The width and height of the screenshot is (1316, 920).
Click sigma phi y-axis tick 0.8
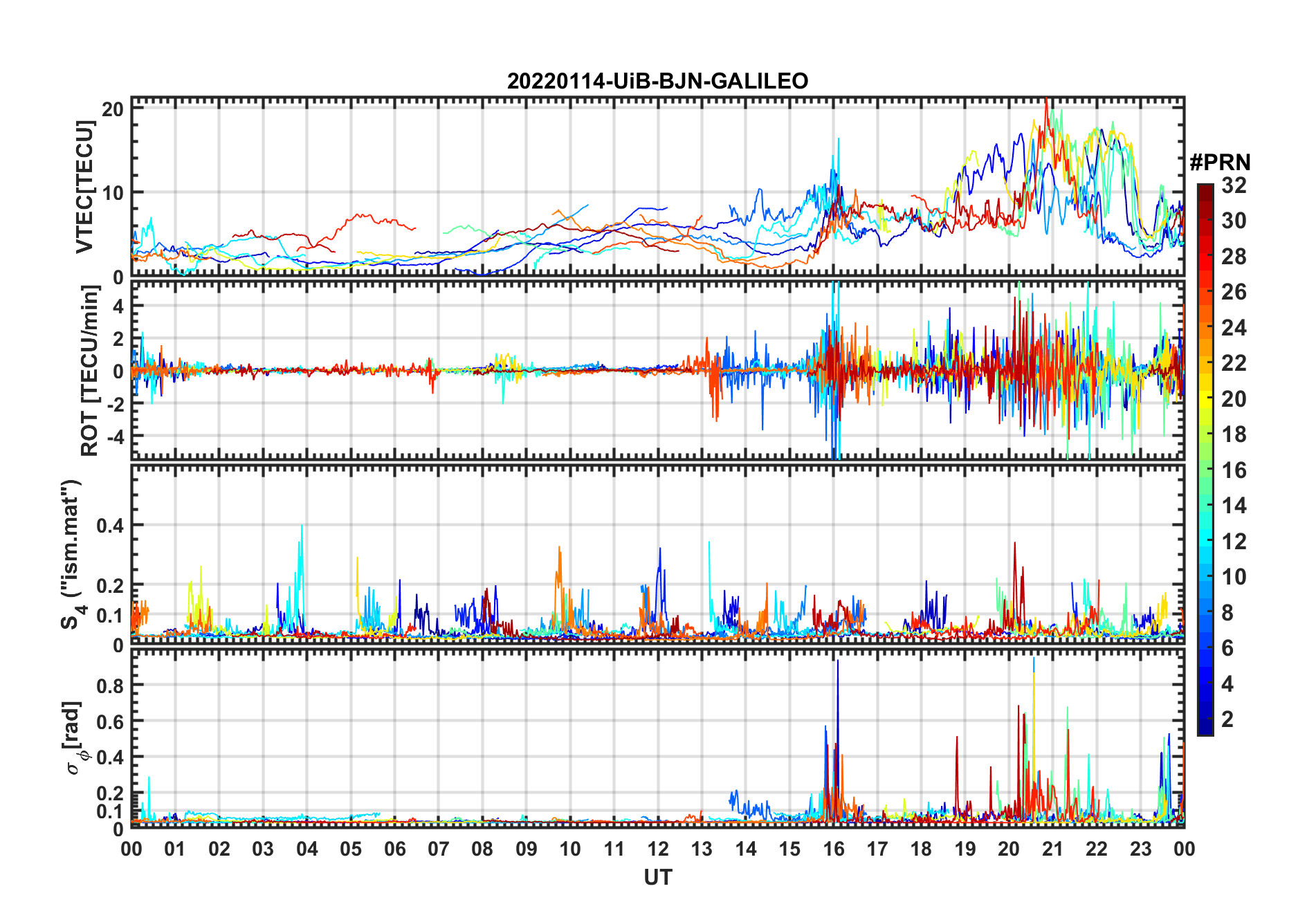click(x=110, y=686)
